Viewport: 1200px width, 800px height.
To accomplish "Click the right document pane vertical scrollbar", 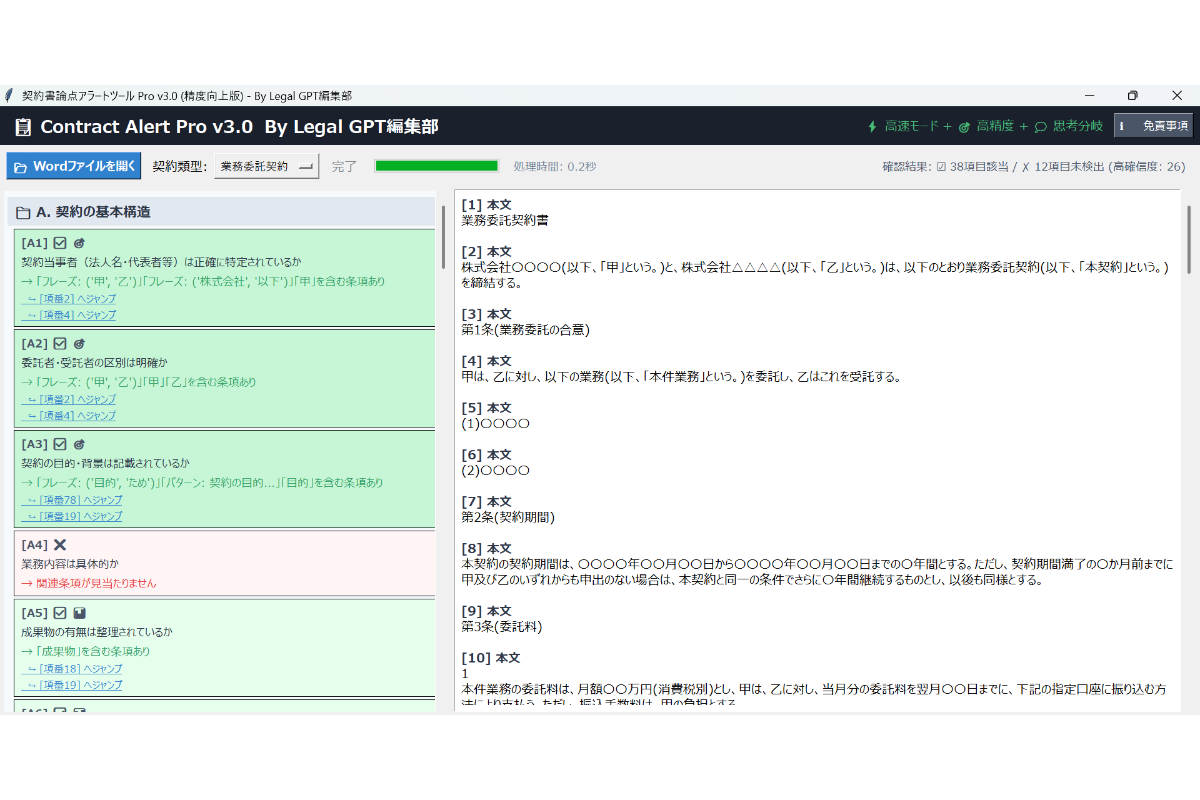I will (1188, 240).
